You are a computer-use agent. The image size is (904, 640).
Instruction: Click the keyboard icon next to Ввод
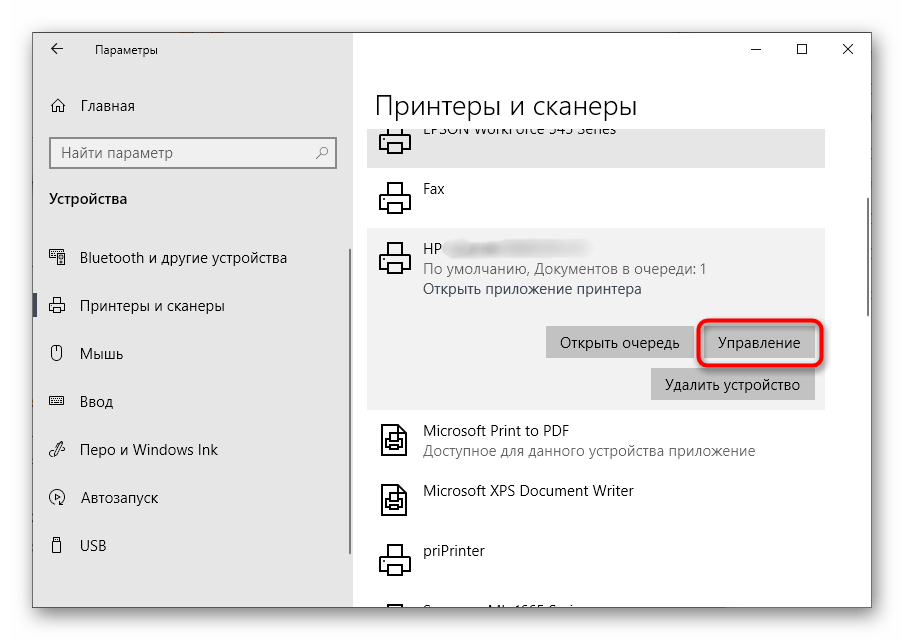[57, 401]
